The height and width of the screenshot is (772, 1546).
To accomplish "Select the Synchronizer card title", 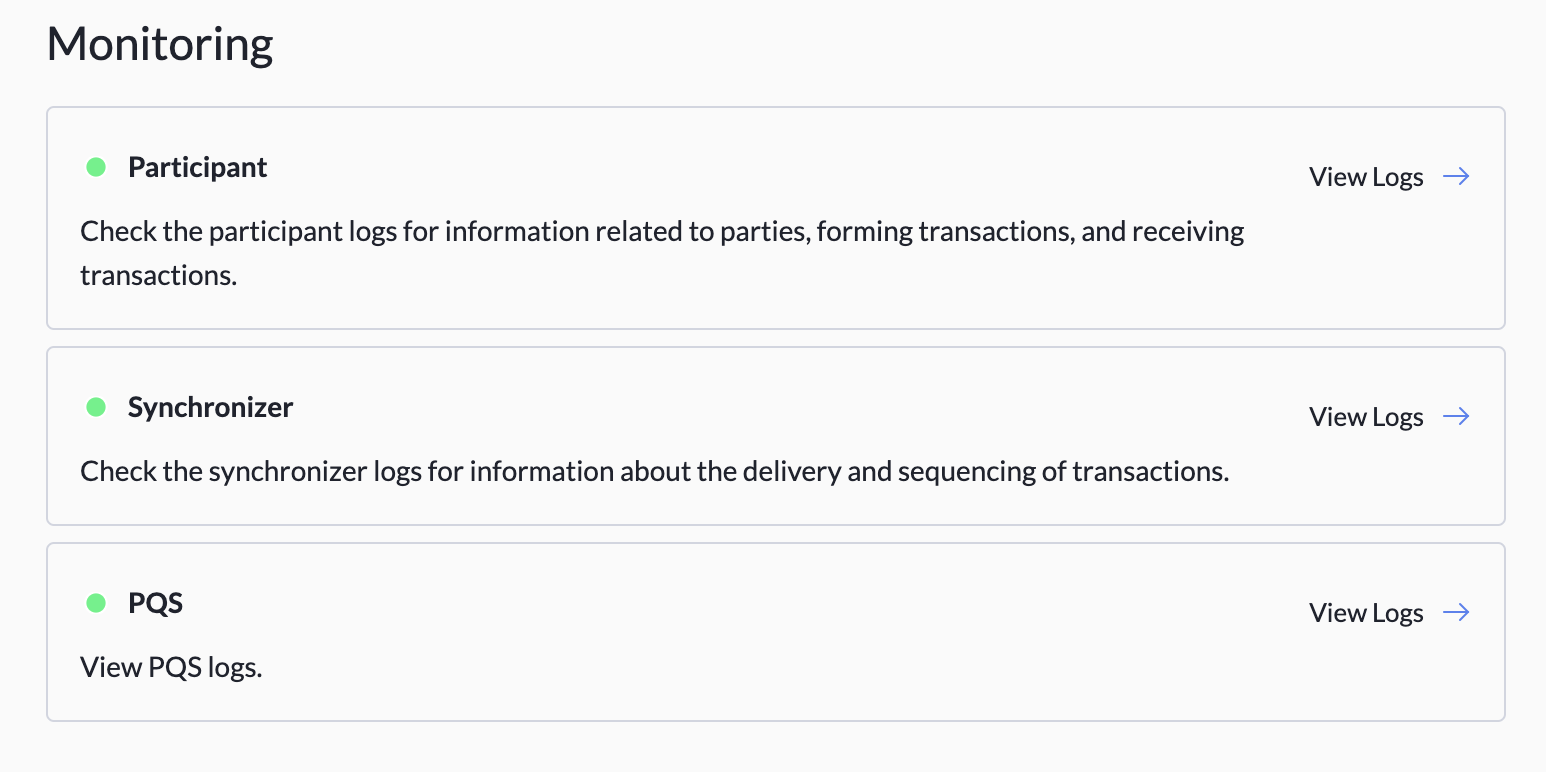I will click(x=210, y=407).
